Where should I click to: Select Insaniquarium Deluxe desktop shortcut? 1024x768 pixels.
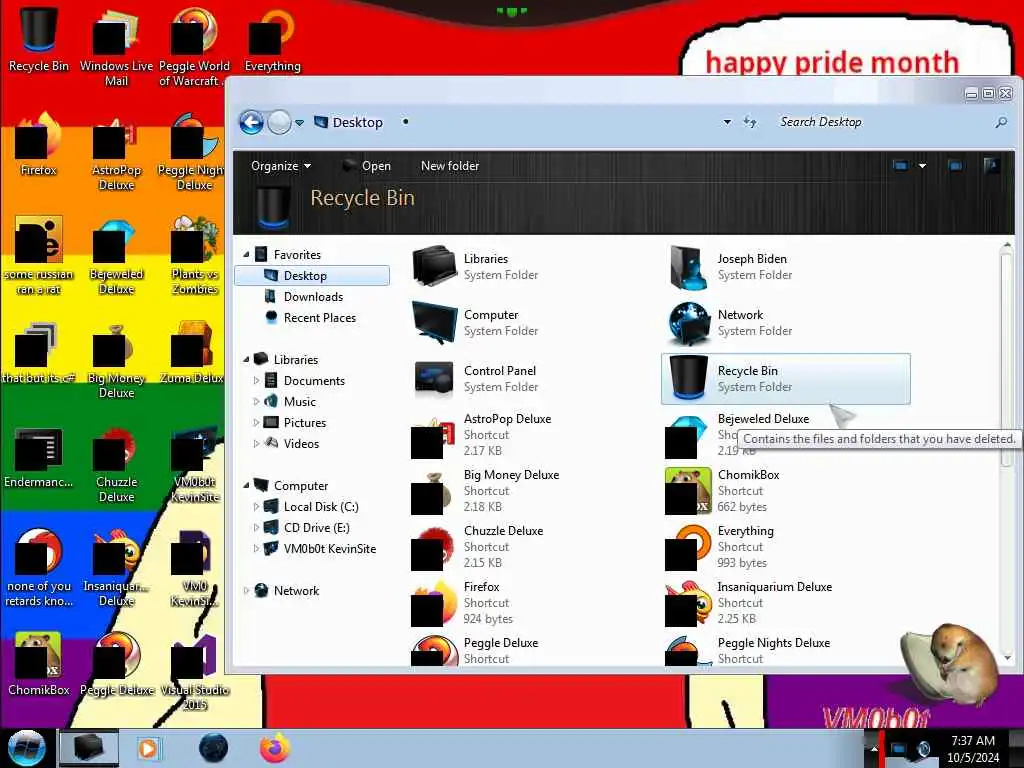coord(116,568)
